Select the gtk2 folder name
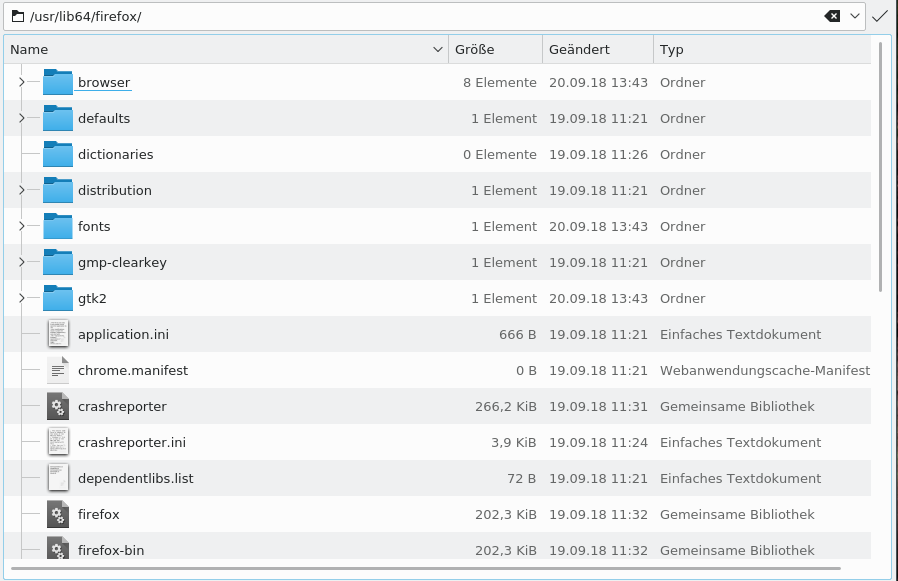Screen dimensions: 898x581 (x=92, y=299)
